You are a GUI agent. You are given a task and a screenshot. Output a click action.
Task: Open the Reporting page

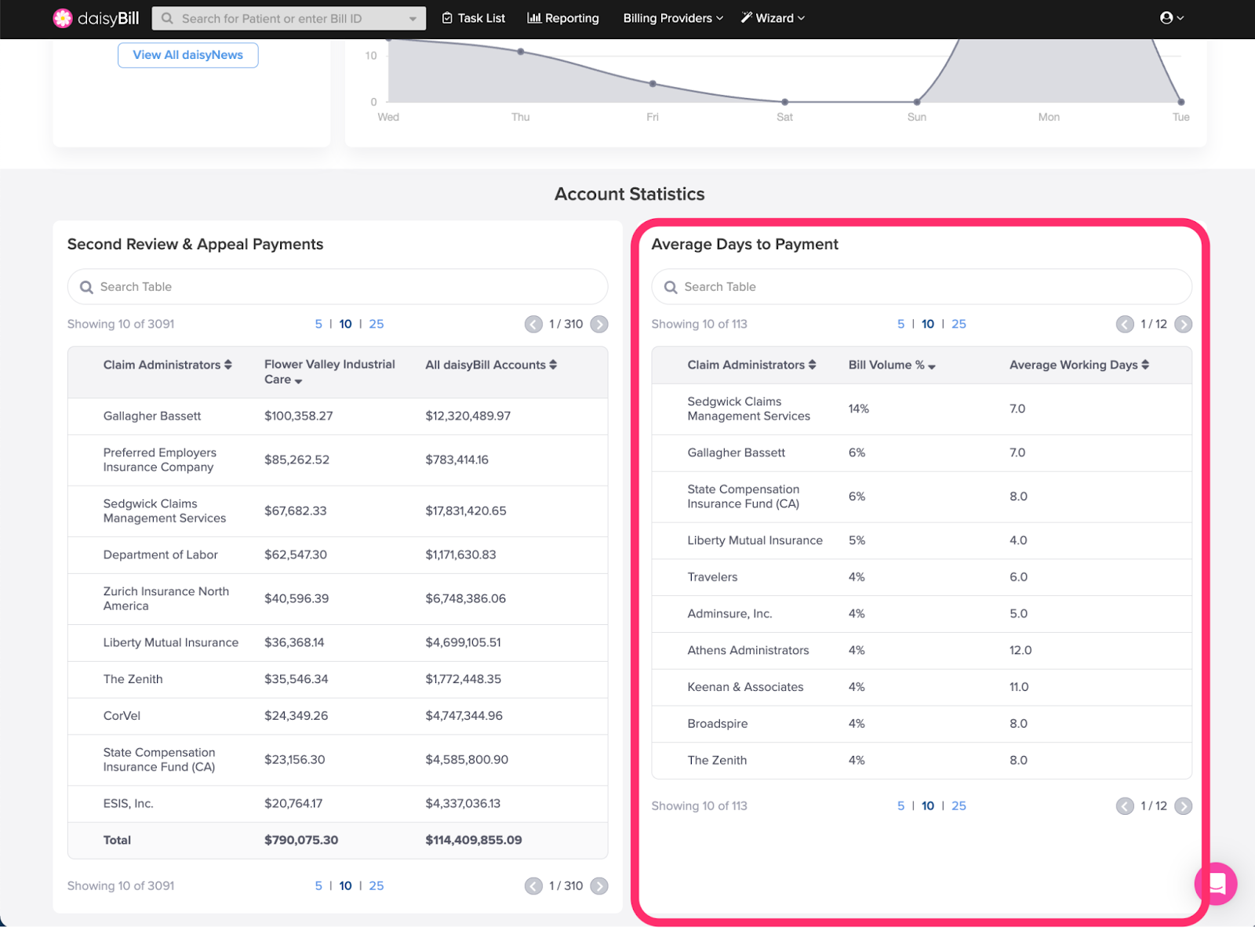pos(563,18)
